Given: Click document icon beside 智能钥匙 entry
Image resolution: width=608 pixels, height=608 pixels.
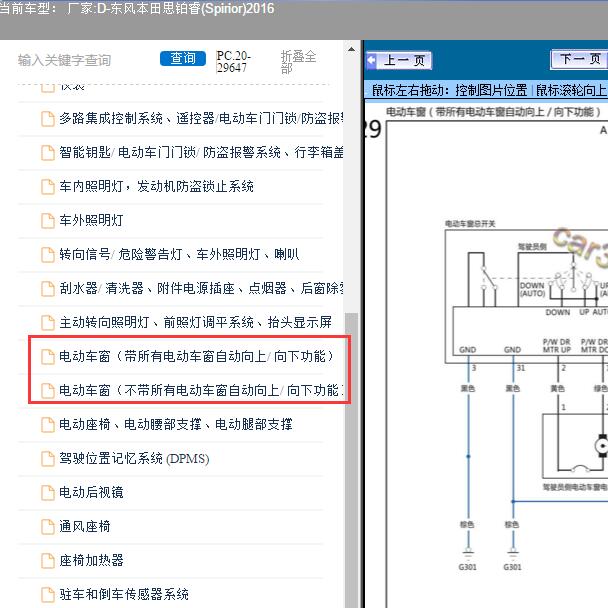Looking at the screenshot, I should 48,152.
